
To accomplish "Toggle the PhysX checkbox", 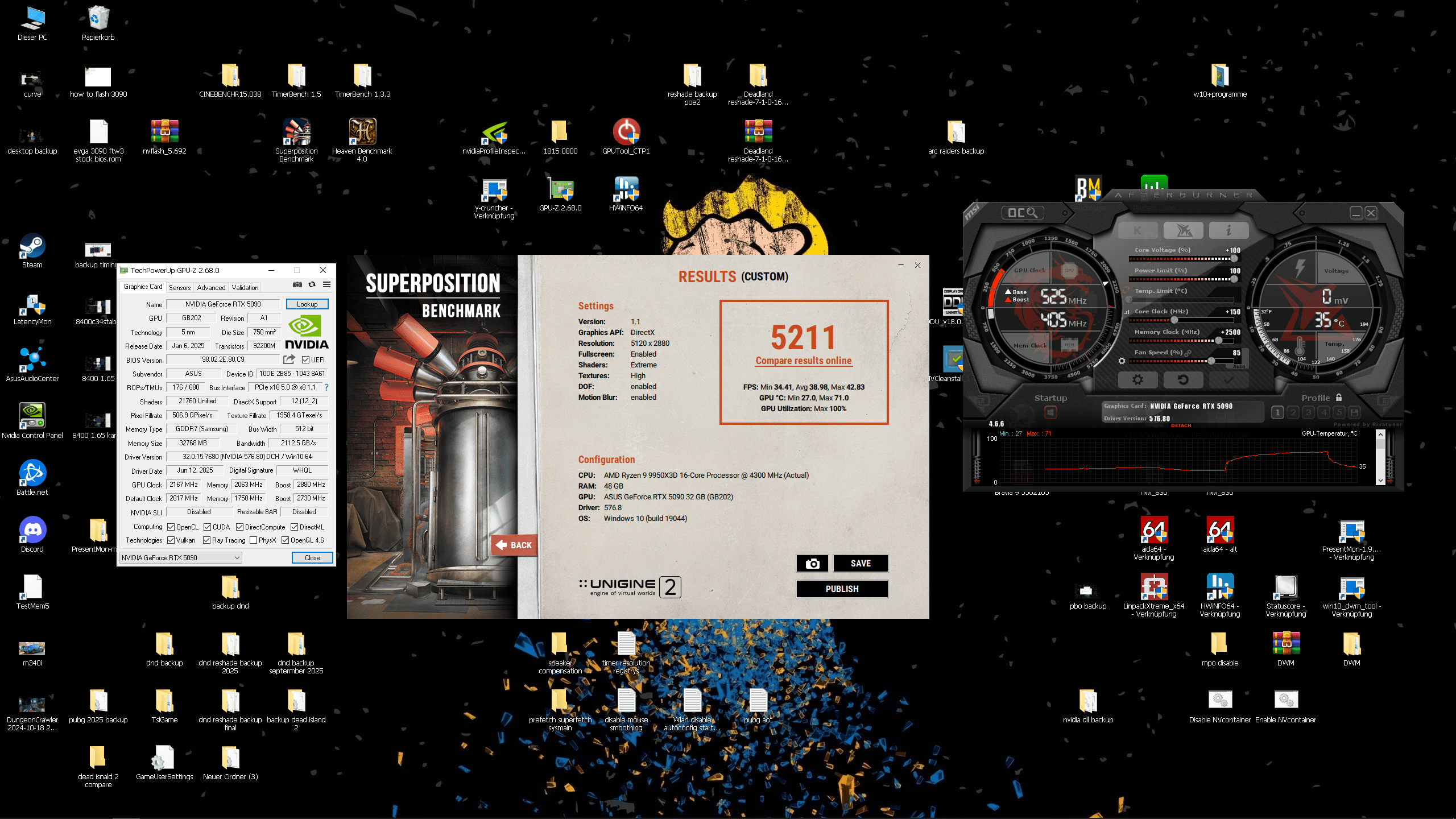I will click(x=254, y=540).
